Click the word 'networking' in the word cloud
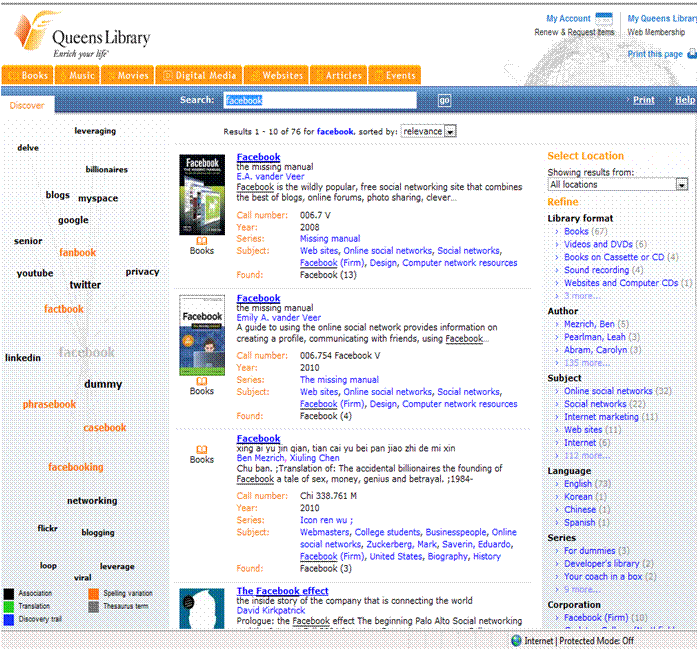Image resolution: width=698 pixels, height=650 pixels. pyautogui.click(x=92, y=501)
